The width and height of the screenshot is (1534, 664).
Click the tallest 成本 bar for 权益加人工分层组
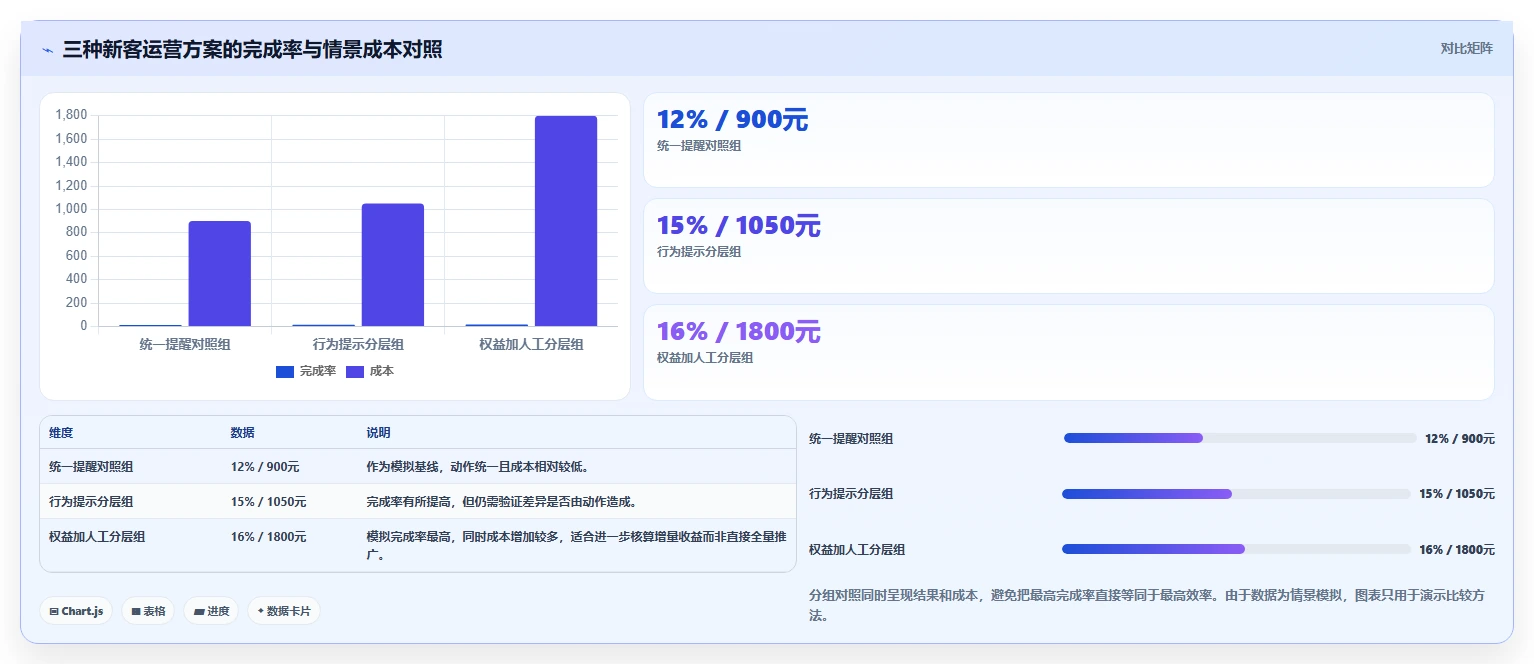point(566,221)
